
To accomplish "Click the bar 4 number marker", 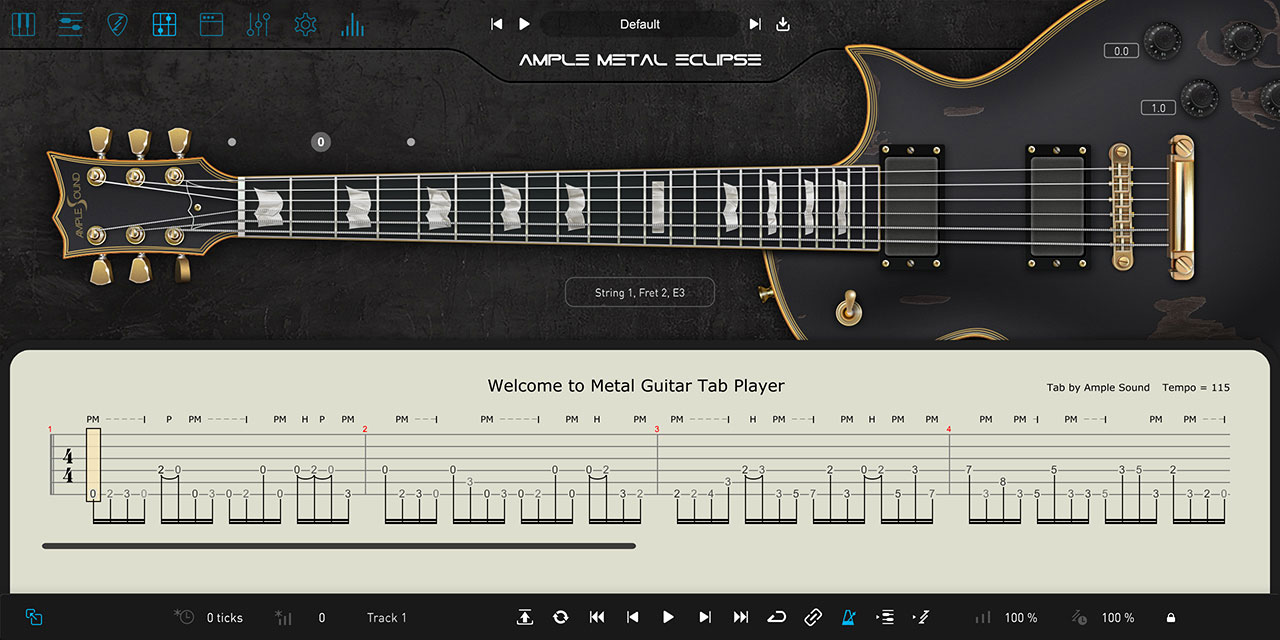I will click(949, 429).
